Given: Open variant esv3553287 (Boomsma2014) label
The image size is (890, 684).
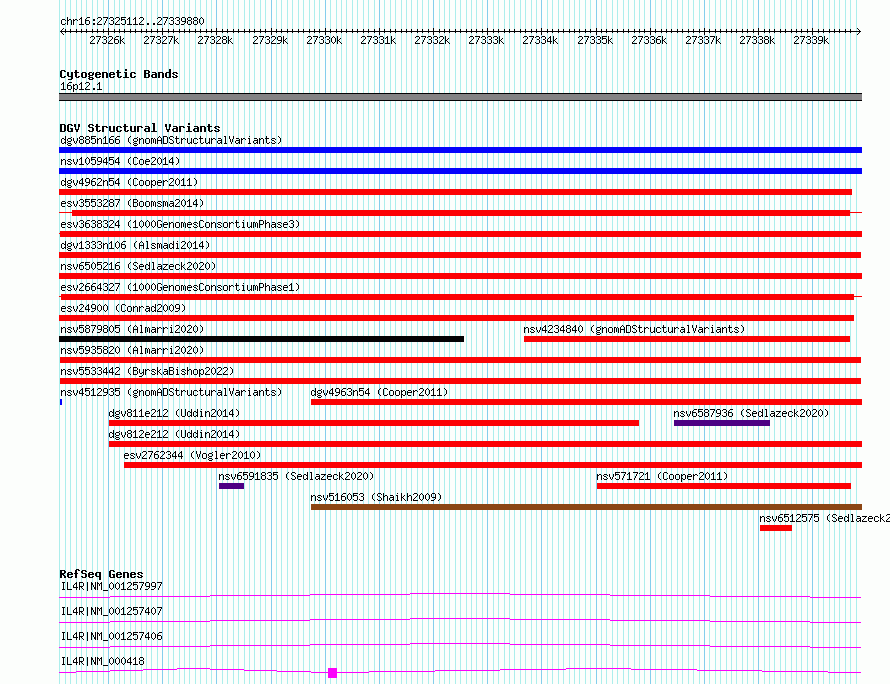Looking at the screenshot, I should (x=132, y=203).
